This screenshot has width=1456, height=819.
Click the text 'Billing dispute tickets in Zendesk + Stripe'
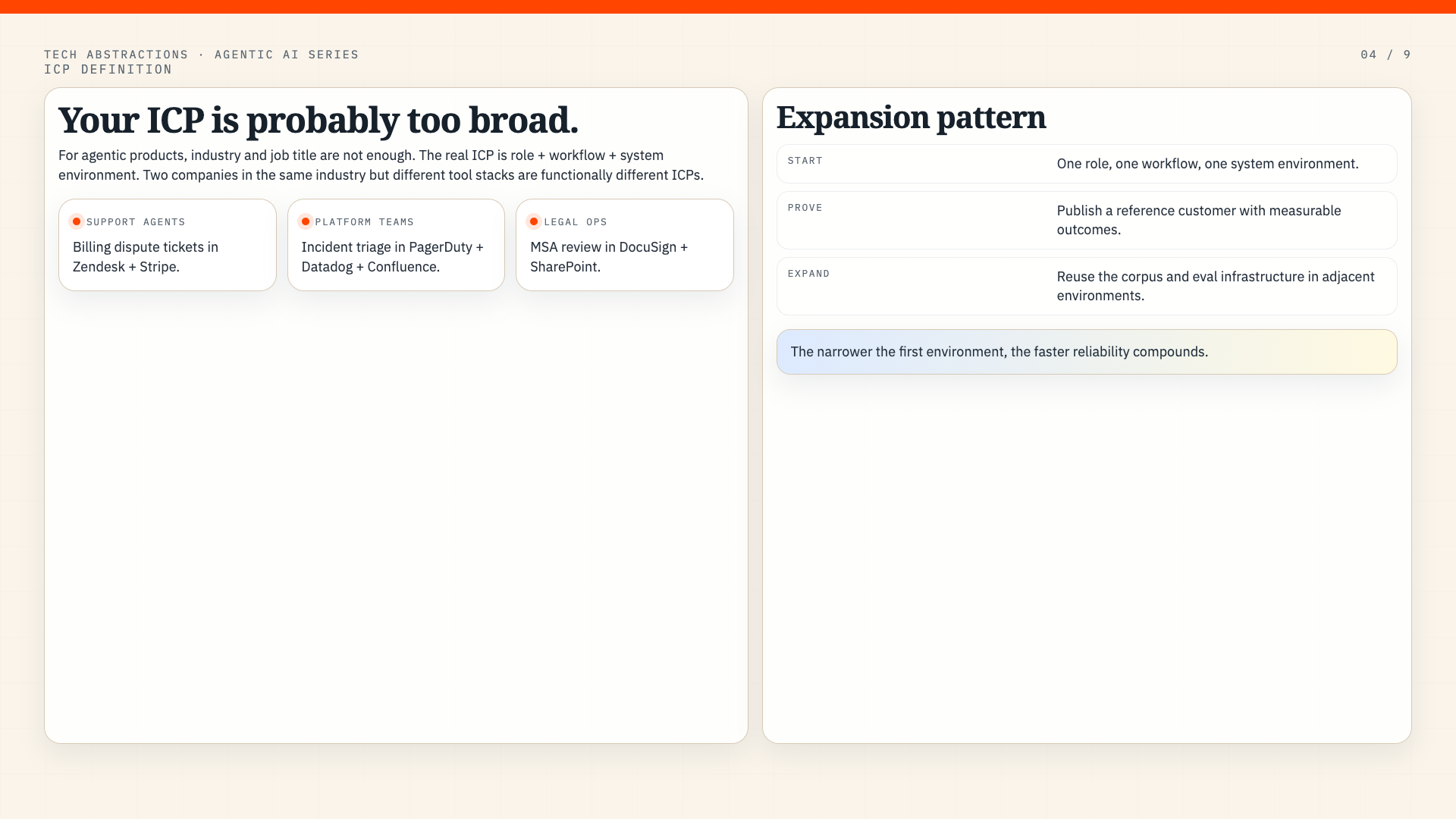[x=146, y=257]
